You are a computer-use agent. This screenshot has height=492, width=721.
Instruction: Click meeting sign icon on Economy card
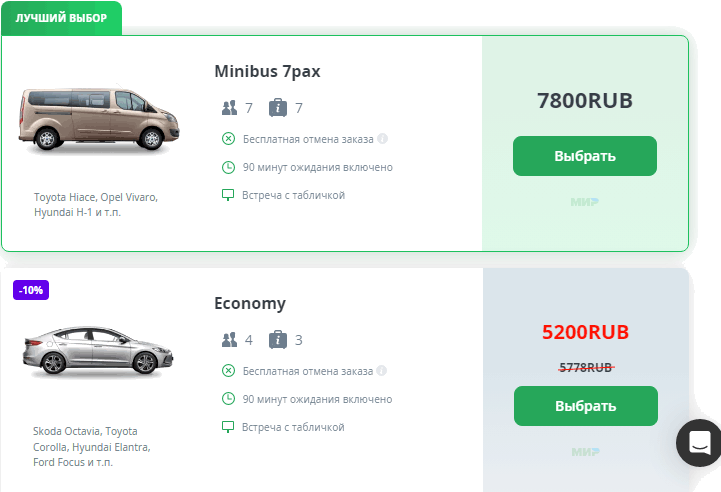pyautogui.click(x=228, y=427)
